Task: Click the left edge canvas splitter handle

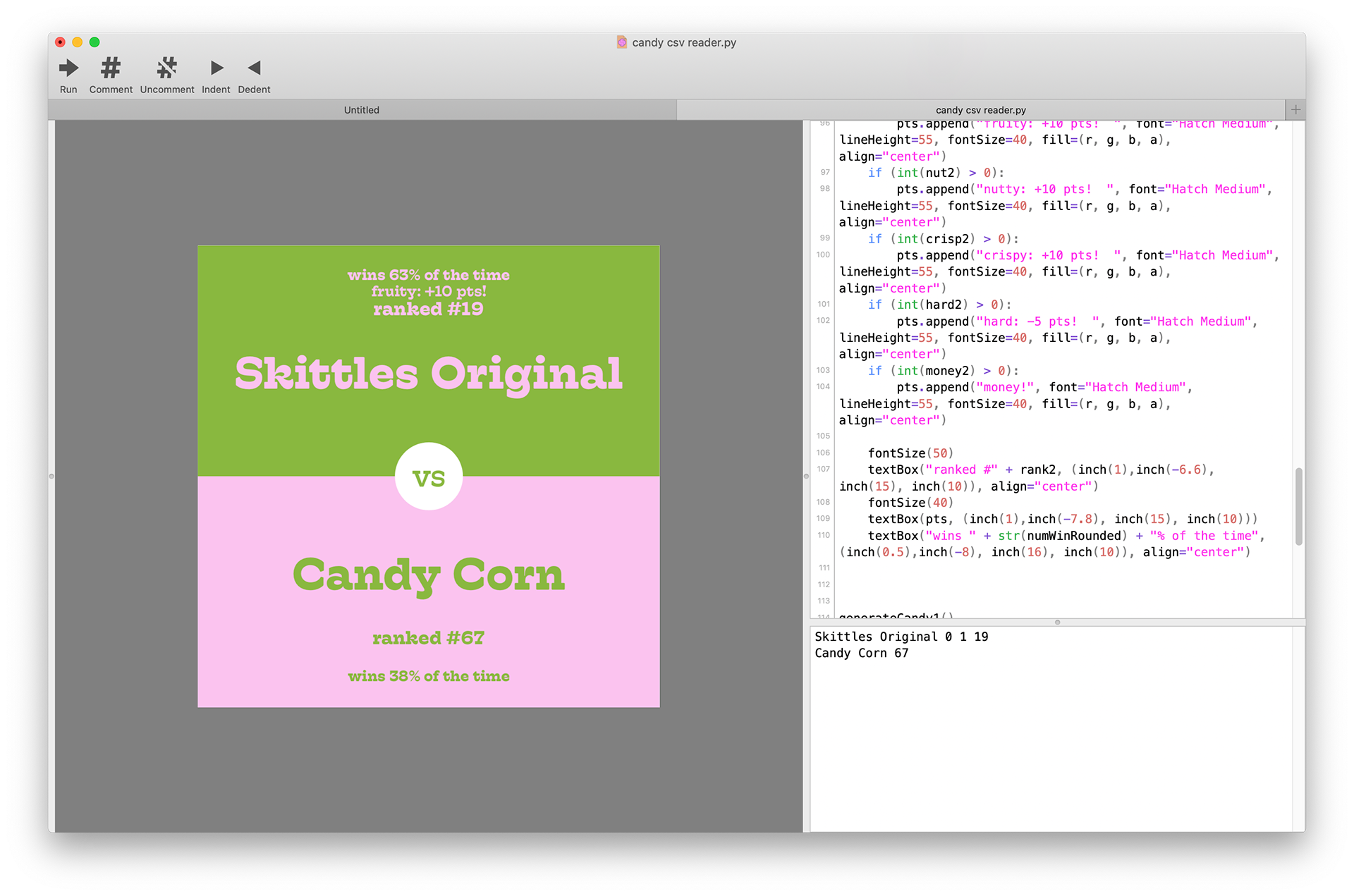Action: pyautogui.click(x=51, y=477)
